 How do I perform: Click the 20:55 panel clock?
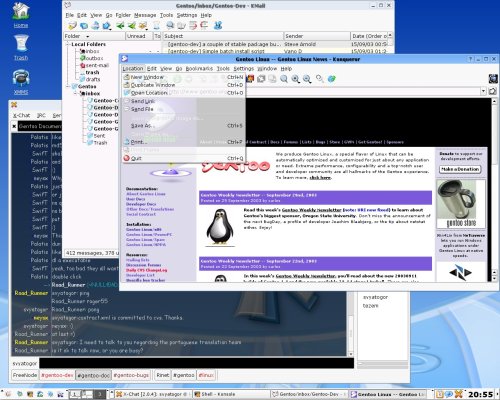click(x=481, y=394)
